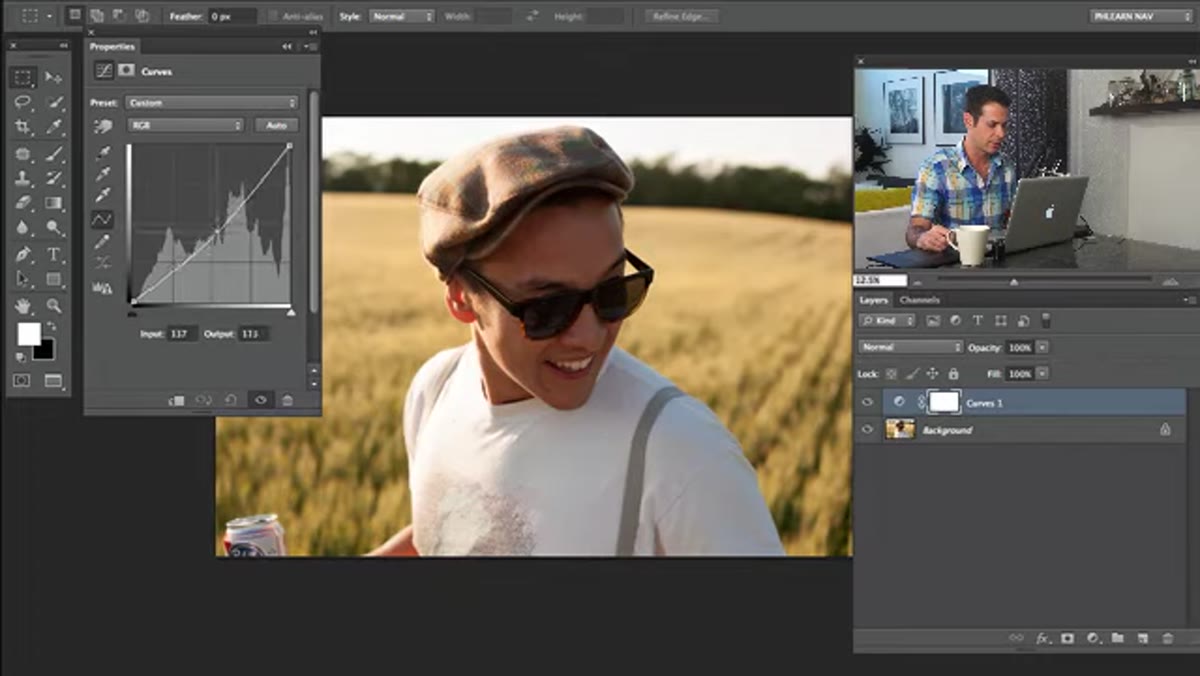Click the histogram clipping warning icon
The width and height of the screenshot is (1200, 676).
point(102,287)
